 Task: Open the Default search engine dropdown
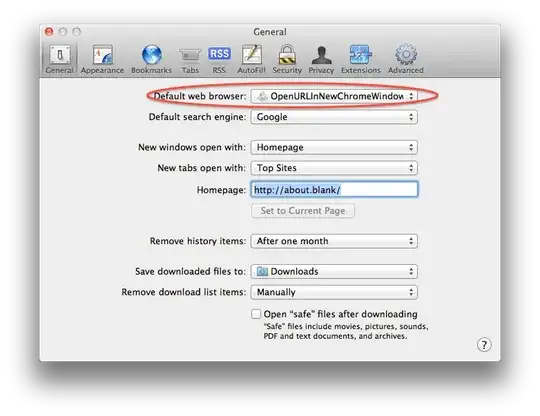[x=334, y=117]
